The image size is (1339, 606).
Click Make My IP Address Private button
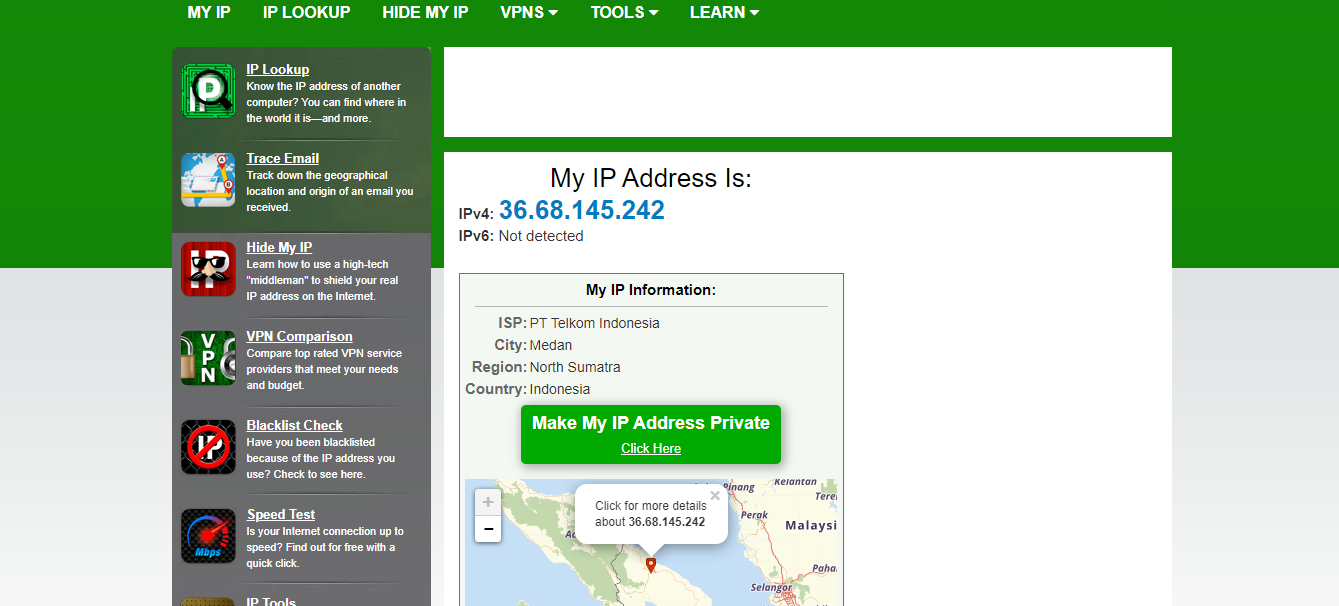pyautogui.click(x=651, y=434)
